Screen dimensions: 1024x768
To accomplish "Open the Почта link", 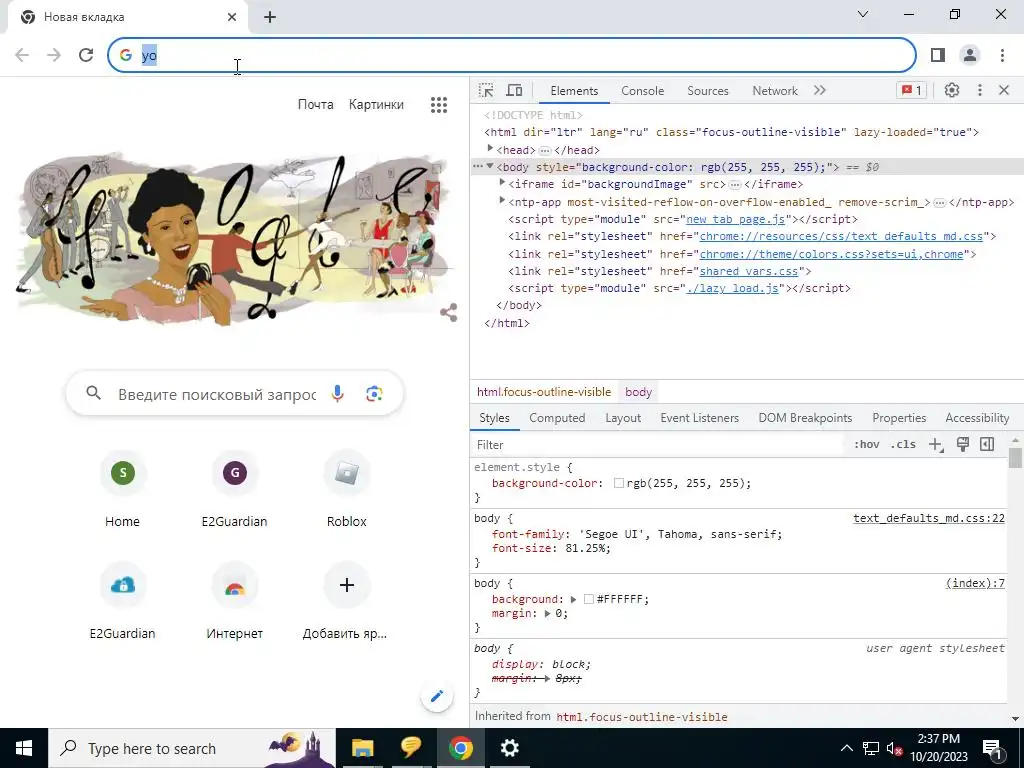I will coord(315,104).
